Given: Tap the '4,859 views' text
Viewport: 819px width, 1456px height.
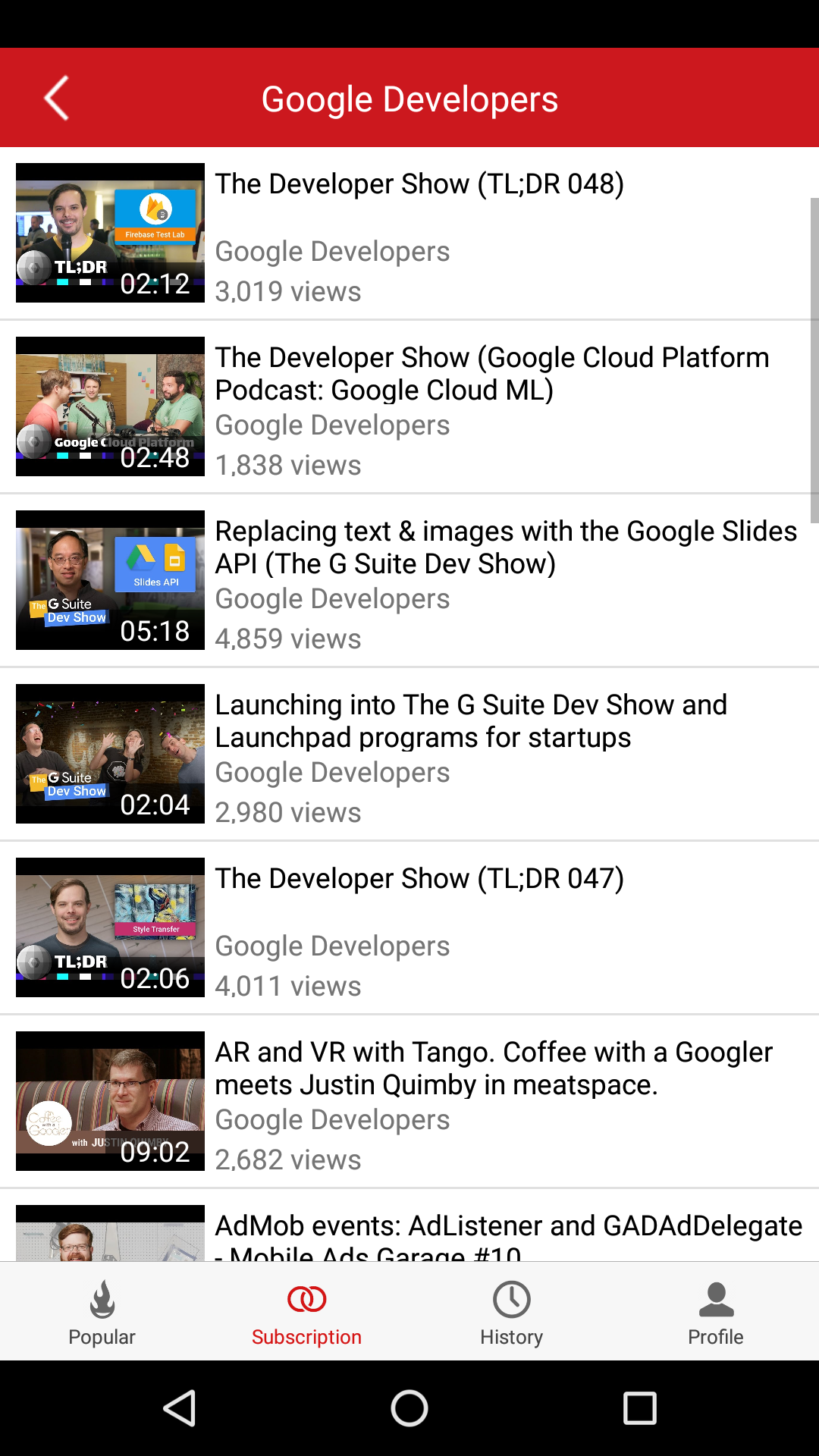Looking at the screenshot, I should click(x=288, y=639).
